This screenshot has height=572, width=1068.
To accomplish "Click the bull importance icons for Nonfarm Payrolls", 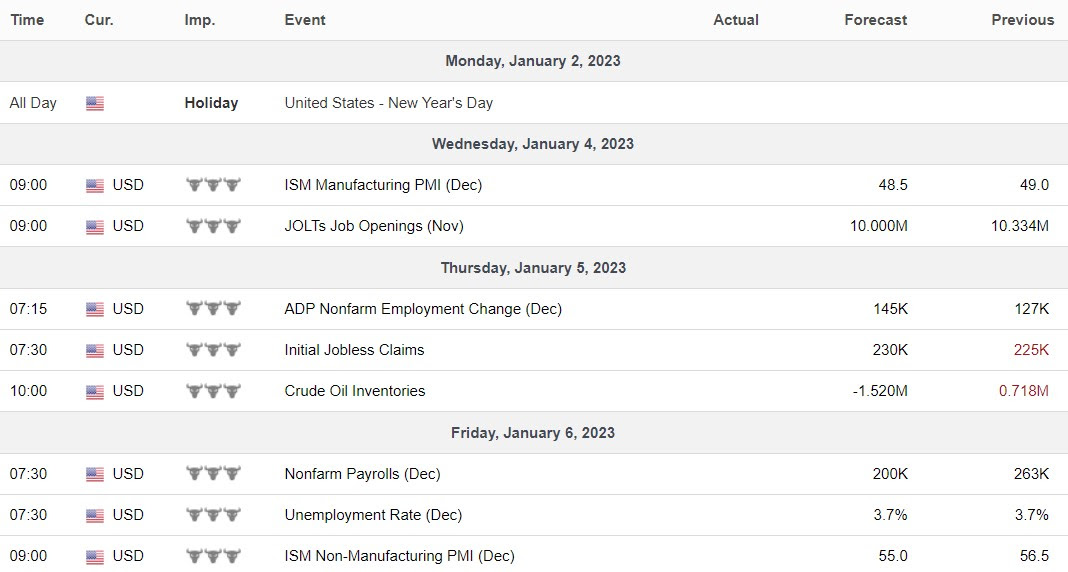I will tap(213, 473).
